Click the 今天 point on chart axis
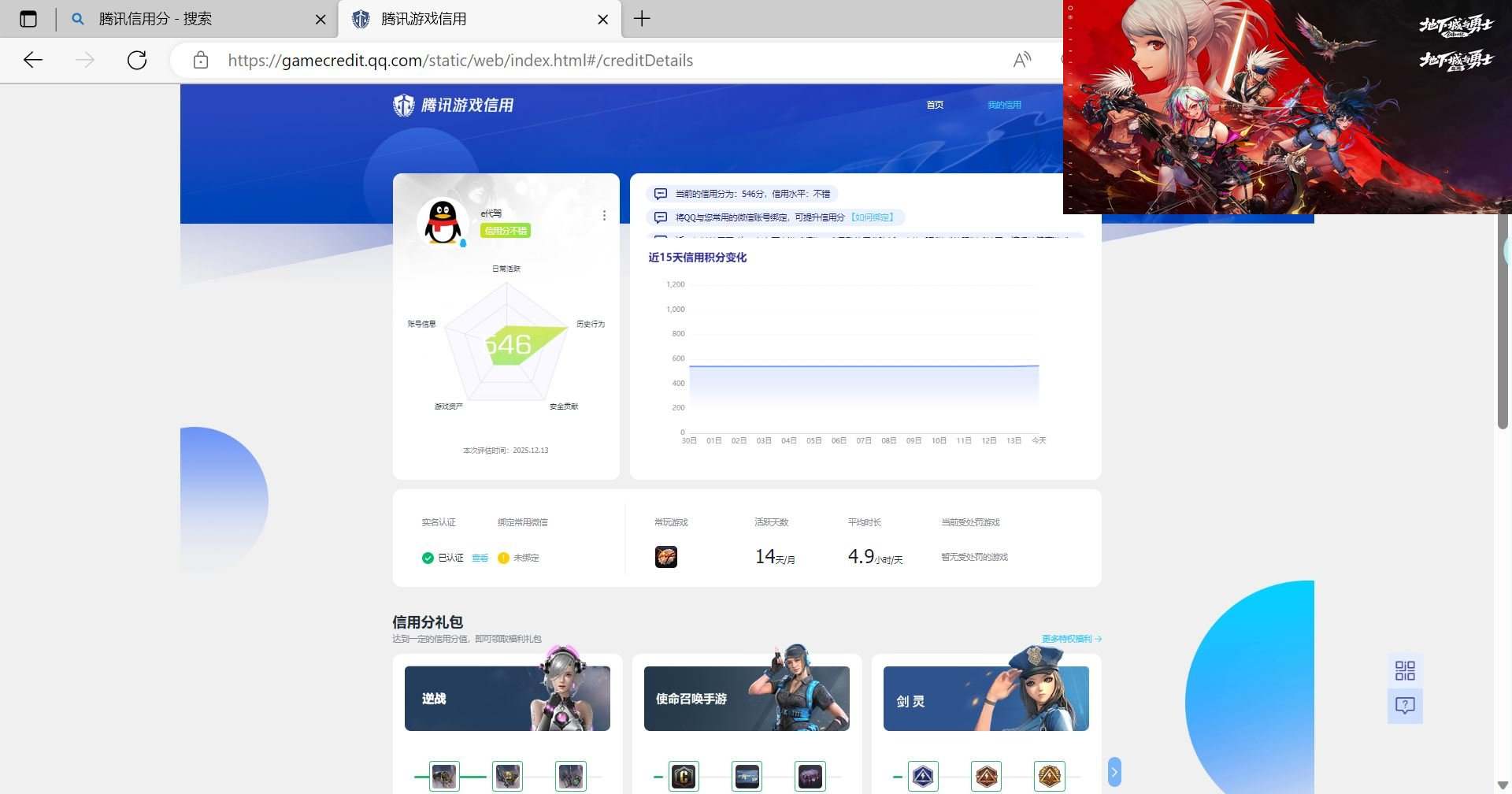The width and height of the screenshot is (1512, 794). [x=1039, y=440]
